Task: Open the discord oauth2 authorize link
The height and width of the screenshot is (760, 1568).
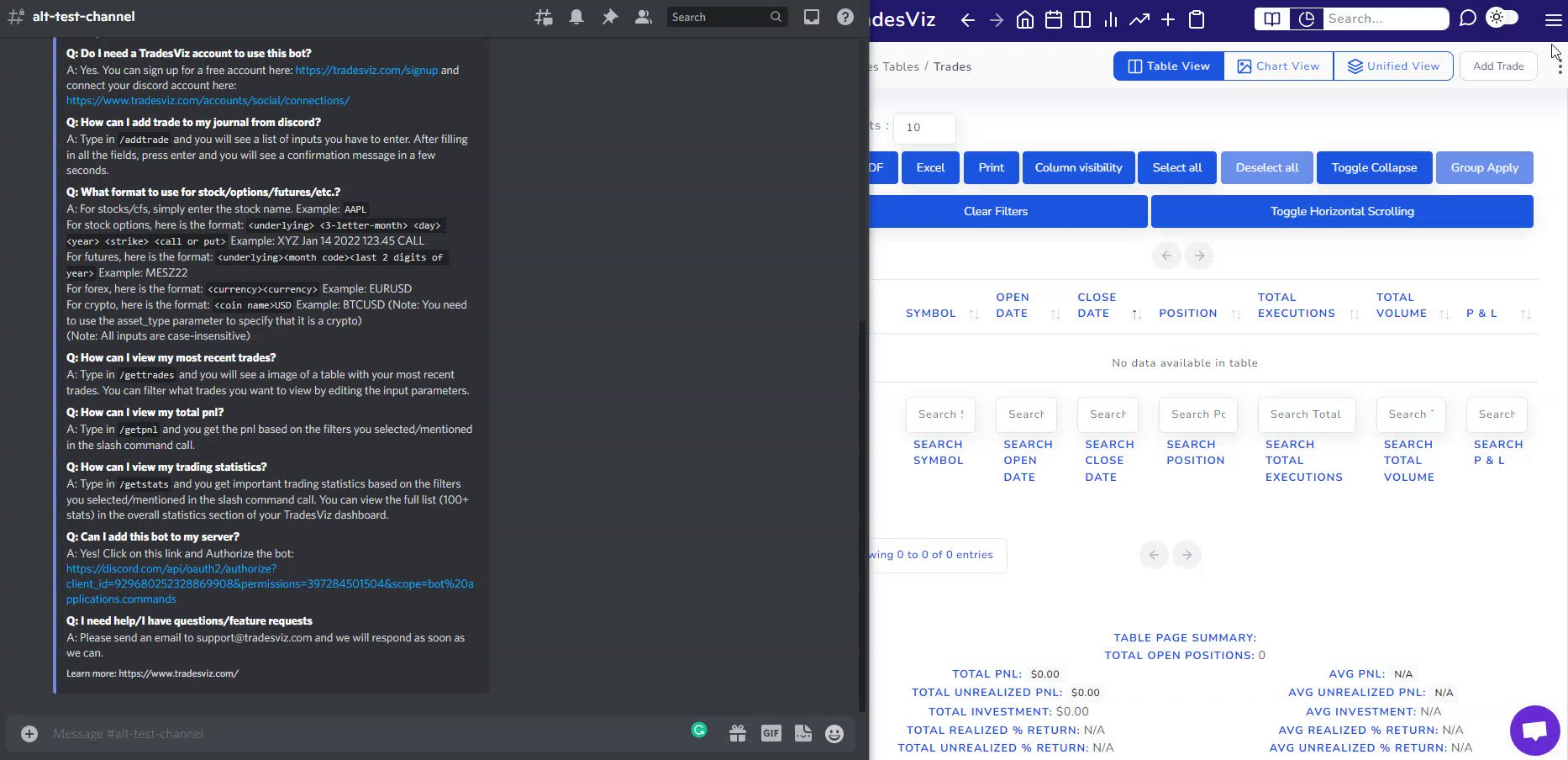Action: (x=270, y=583)
